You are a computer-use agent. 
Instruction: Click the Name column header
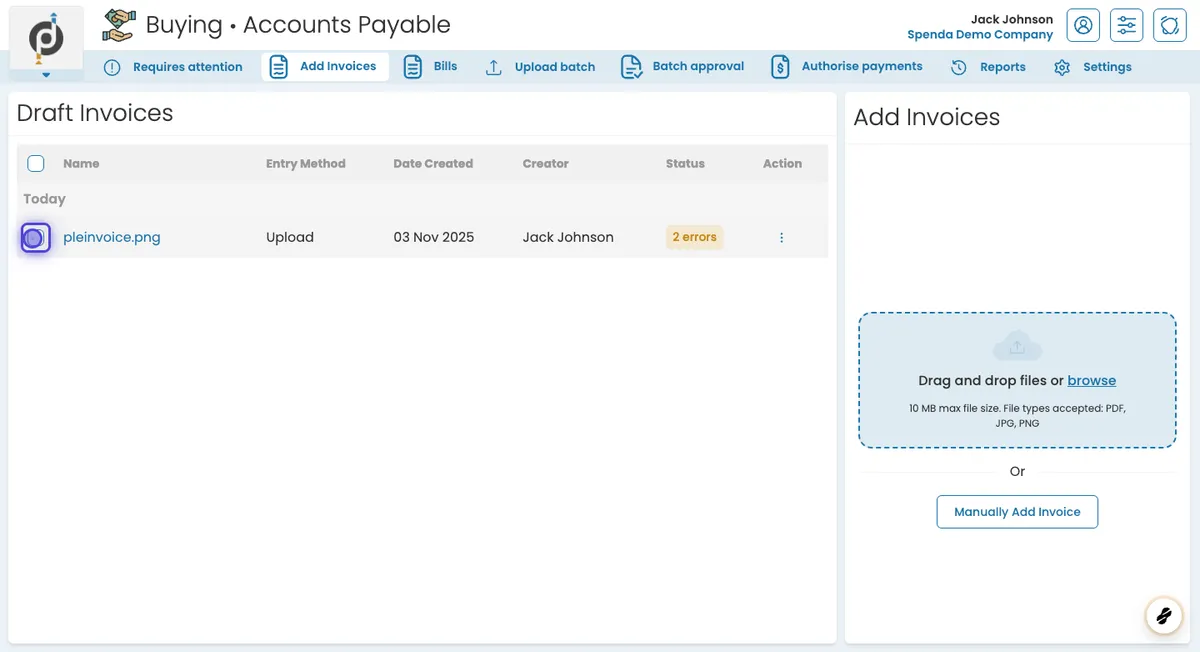click(x=81, y=163)
